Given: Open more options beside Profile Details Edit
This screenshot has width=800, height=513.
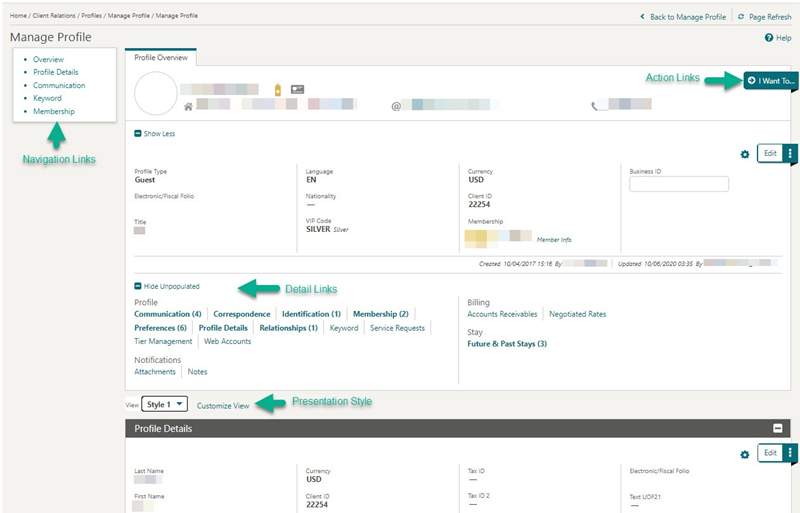Looking at the screenshot, I should click(790, 453).
